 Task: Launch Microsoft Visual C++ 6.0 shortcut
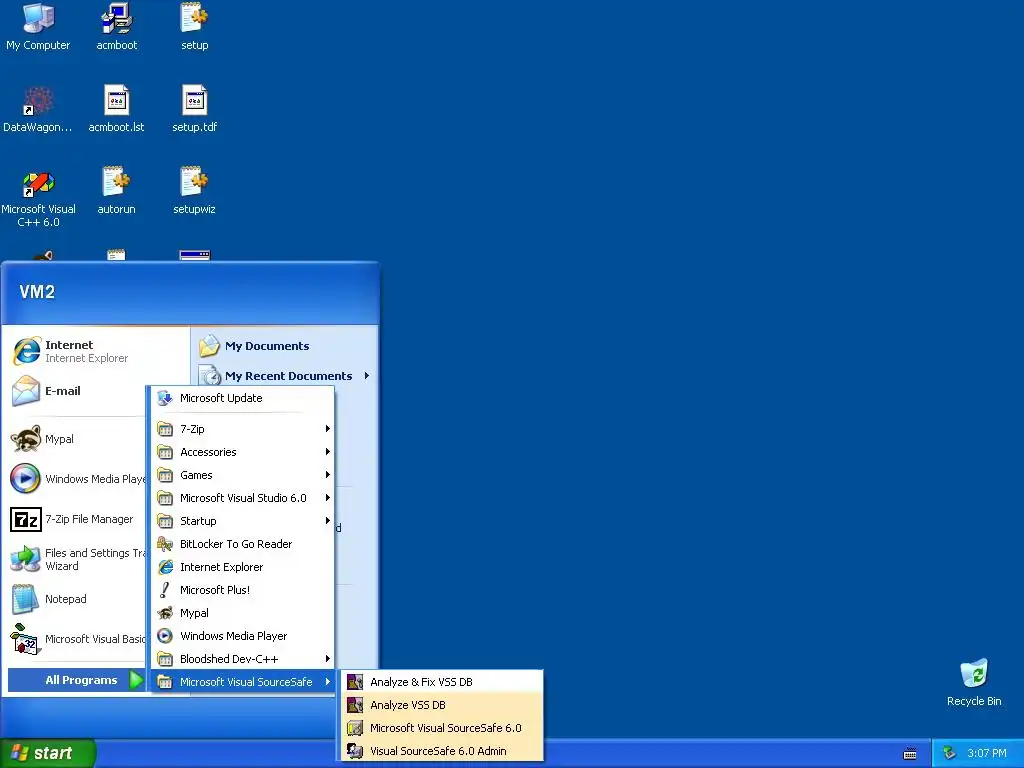coord(38,197)
